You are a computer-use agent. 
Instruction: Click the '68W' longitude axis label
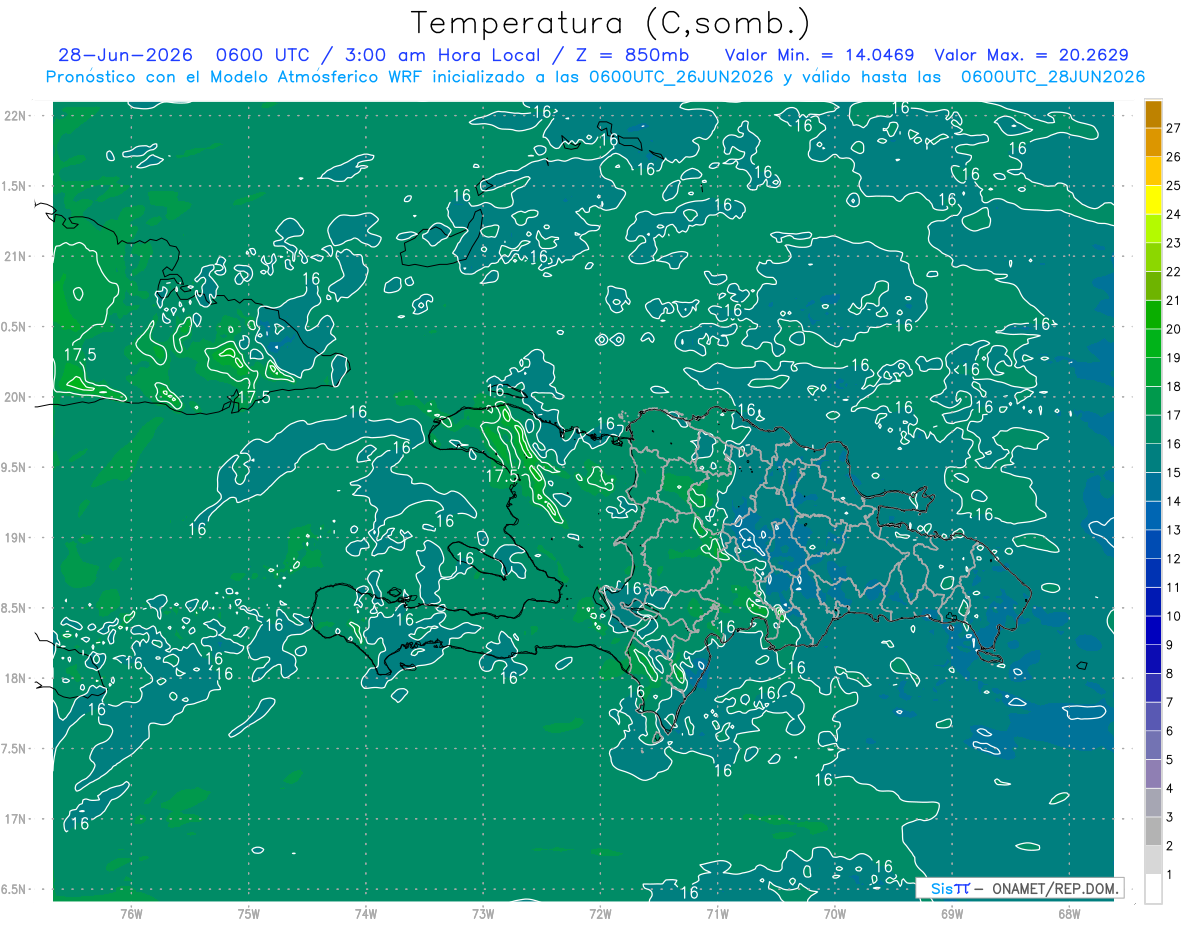click(x=1069, y=913)
